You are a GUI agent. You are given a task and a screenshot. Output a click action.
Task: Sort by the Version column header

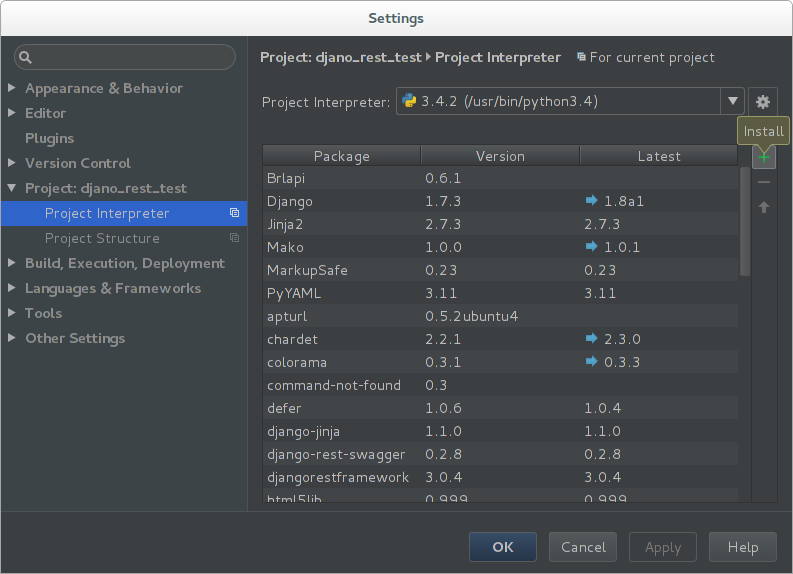tap(500, 156)
